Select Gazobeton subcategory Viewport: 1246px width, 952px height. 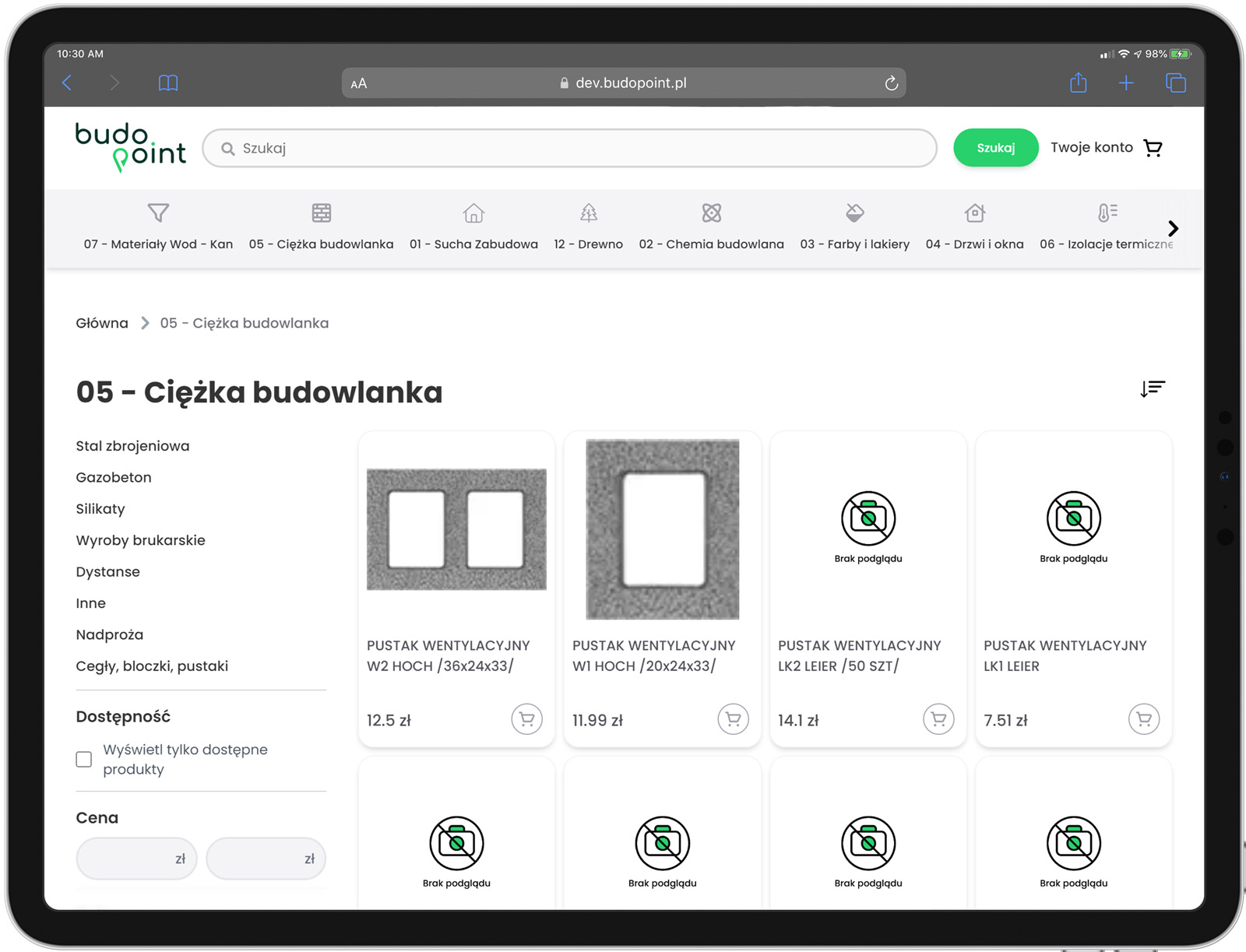click(x=114, y=477)
